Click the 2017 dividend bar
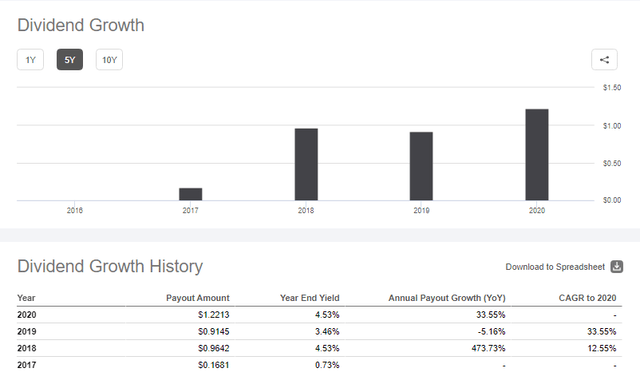The width and height of the screenshot is (640, 388). 191,194
